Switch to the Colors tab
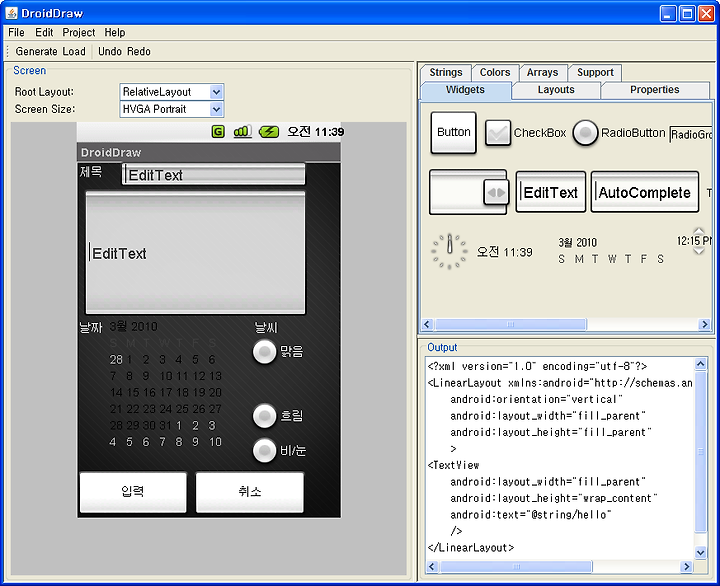The height and width of the screenshot is (586, 720). click(495, 73)
